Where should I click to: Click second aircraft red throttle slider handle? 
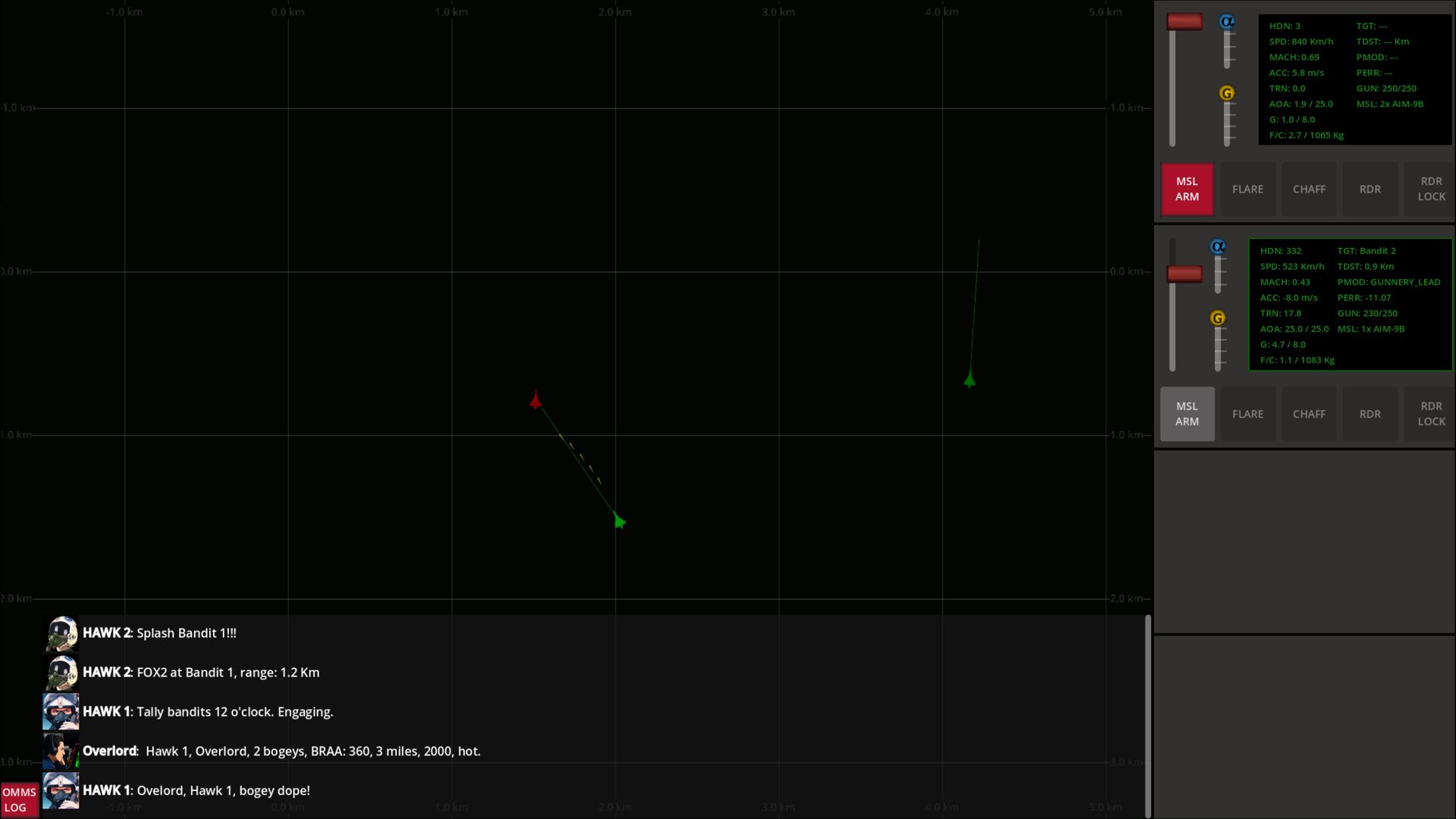pyautogui.click(x=1184, y=274)
